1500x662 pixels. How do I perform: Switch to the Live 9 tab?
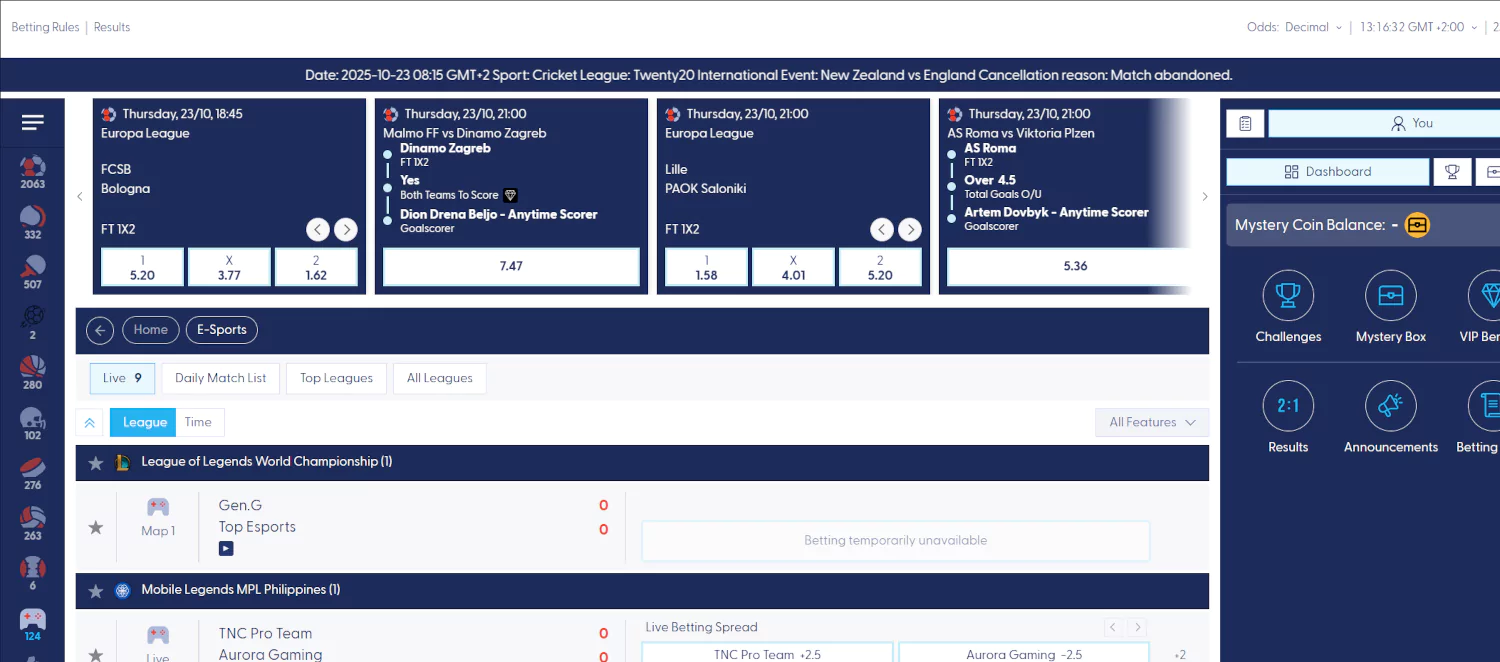pos(122,378)
